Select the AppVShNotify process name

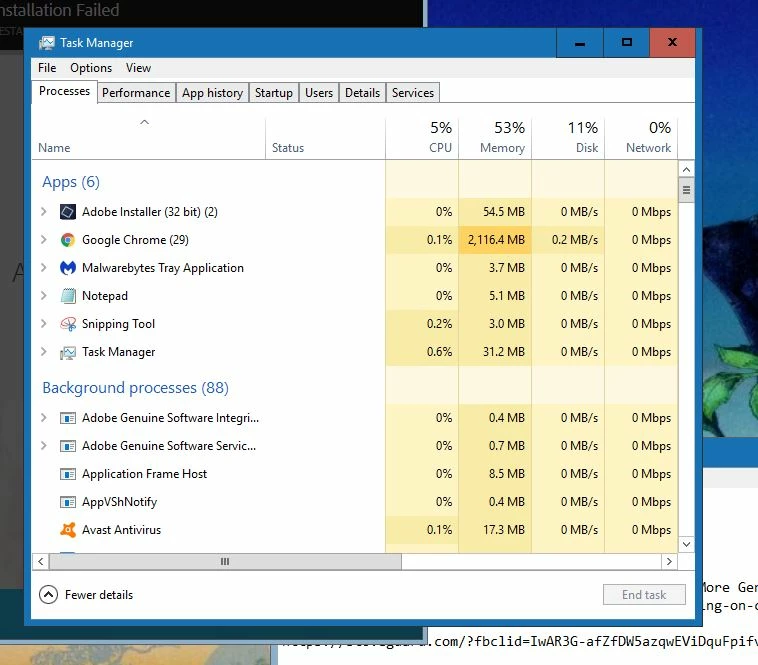(119, 502)
